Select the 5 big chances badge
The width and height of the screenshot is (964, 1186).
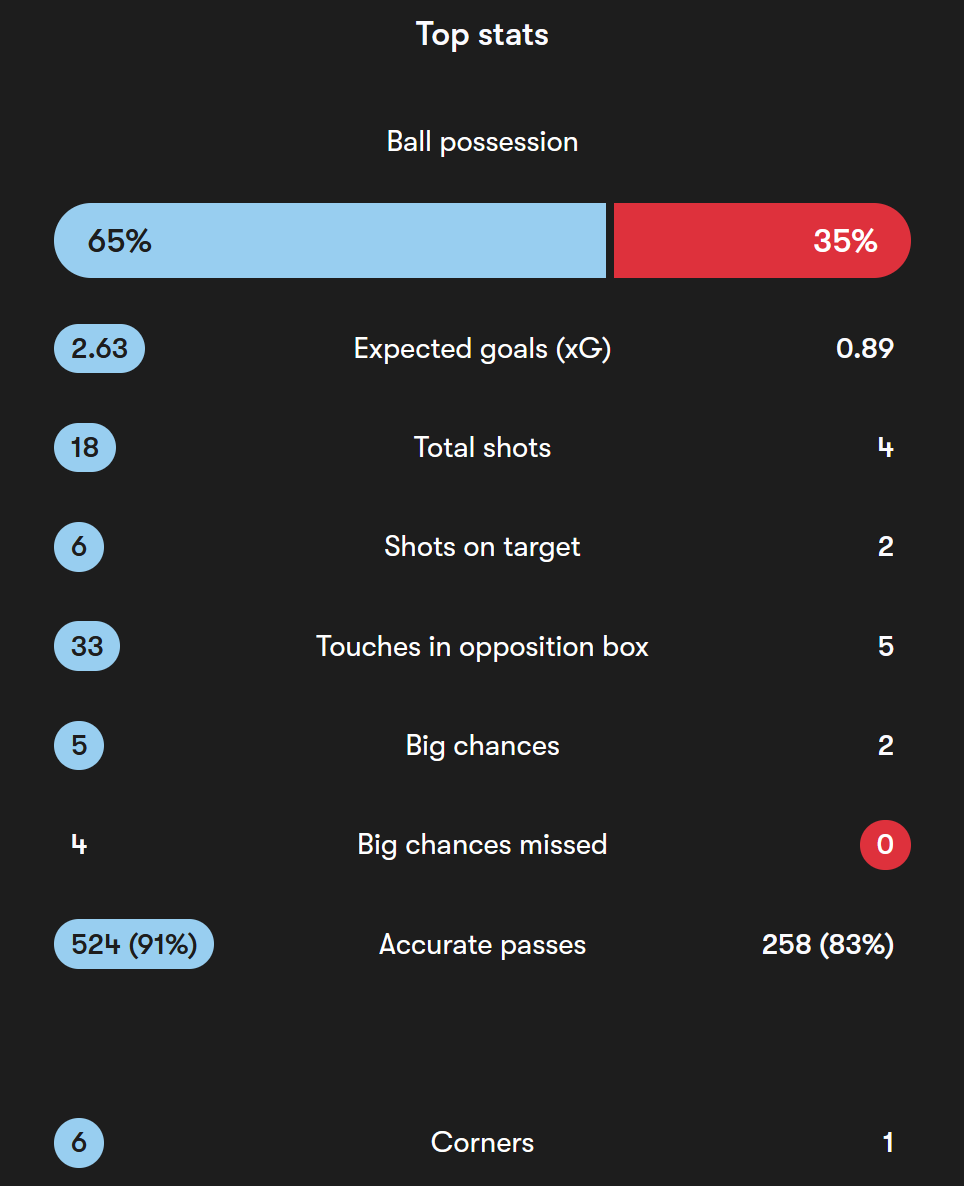(x=79, y=745)
